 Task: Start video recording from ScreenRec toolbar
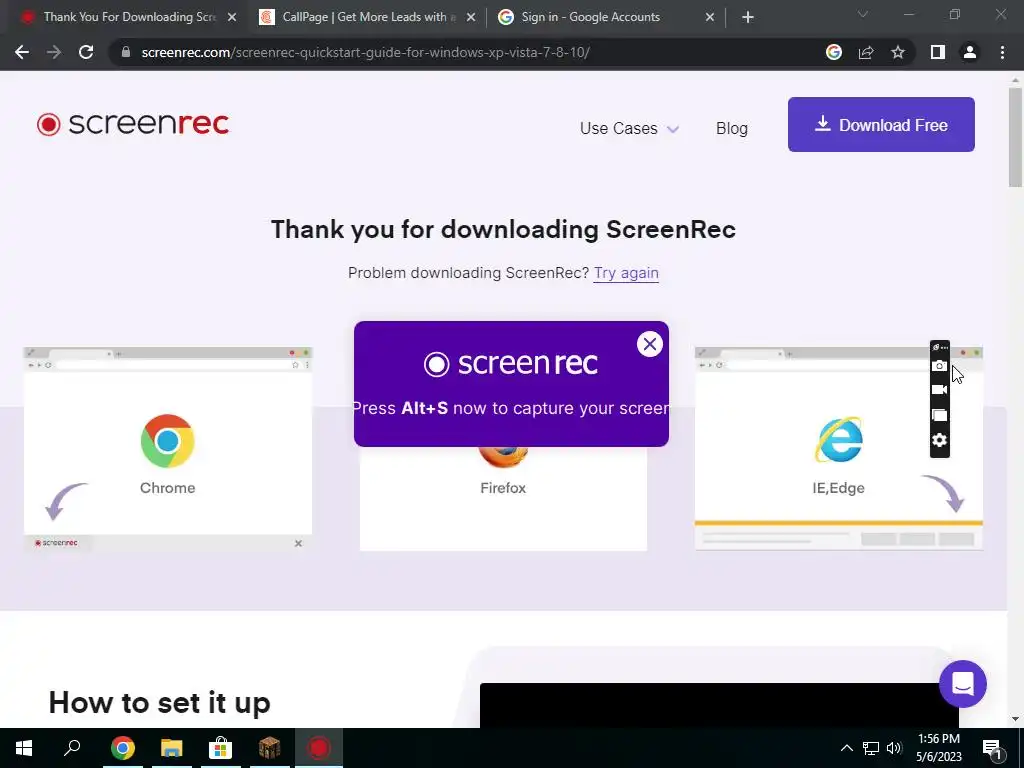pos(939,390)
